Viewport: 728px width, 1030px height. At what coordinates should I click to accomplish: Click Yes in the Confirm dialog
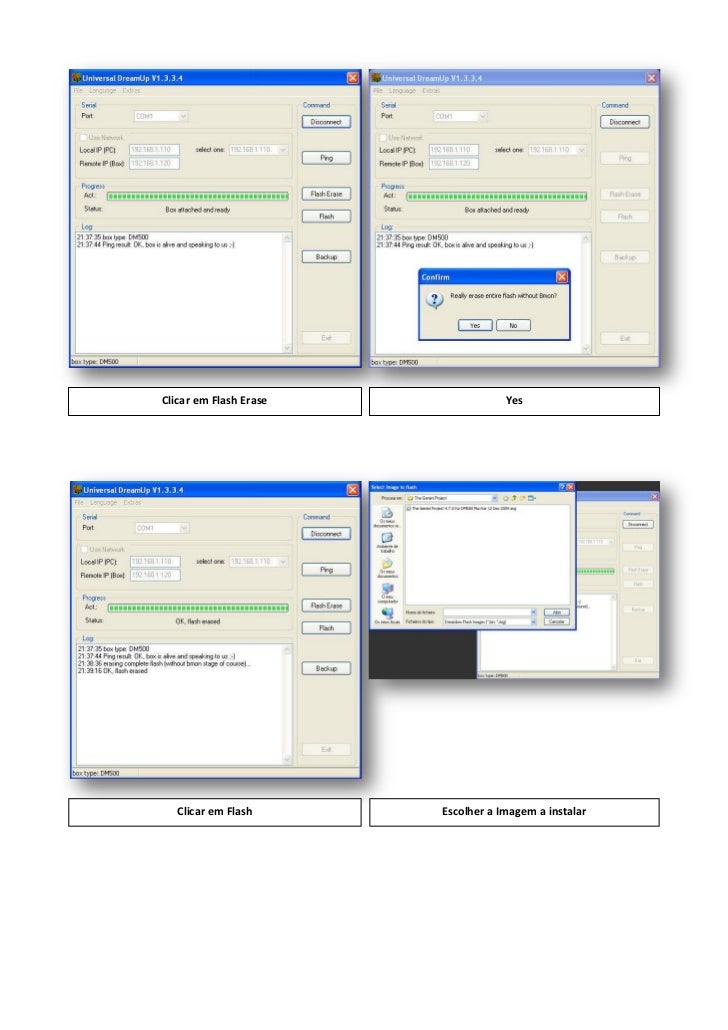pos(475,325)
